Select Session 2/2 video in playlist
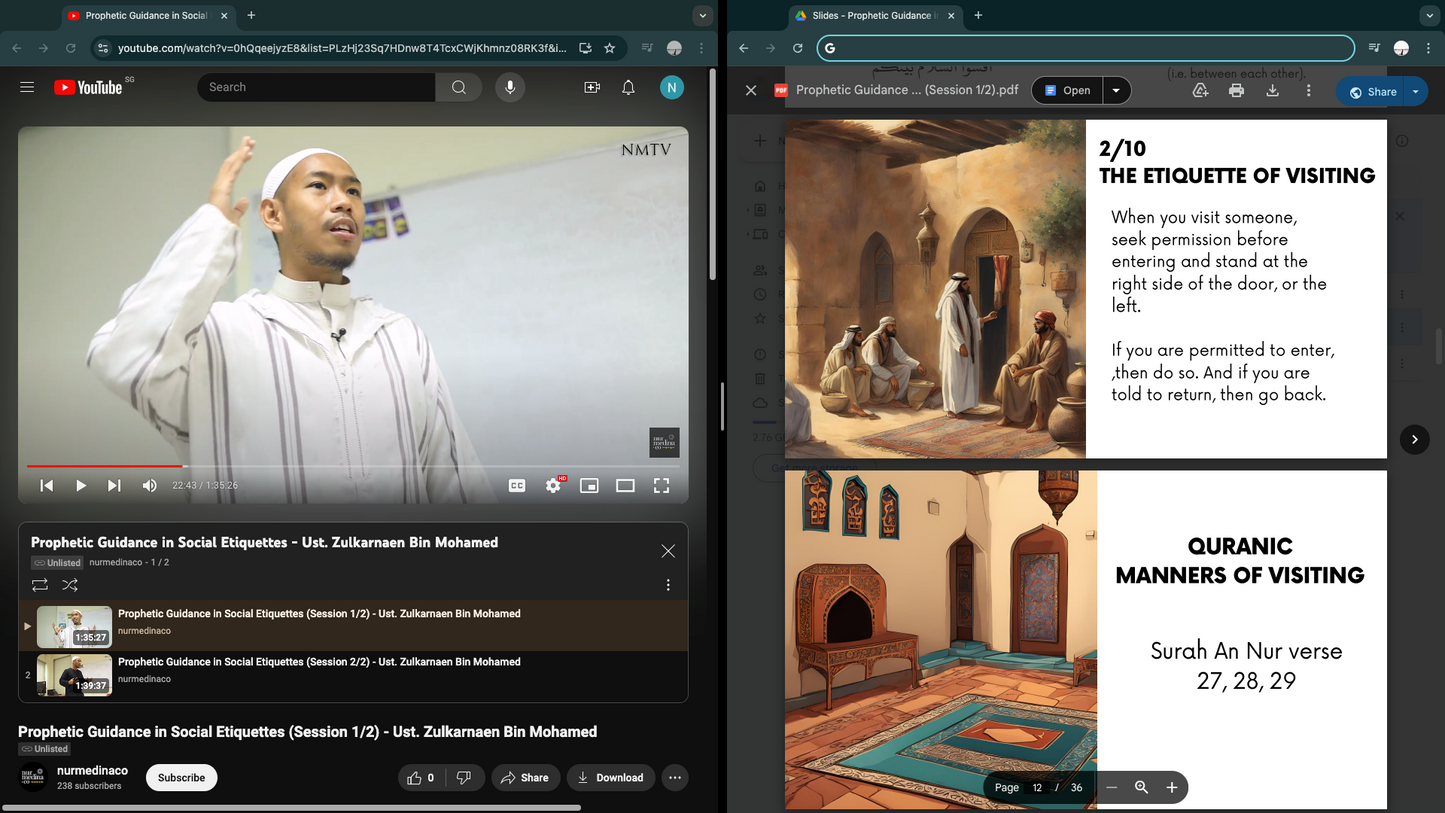The image size is (1445, 813). tap(319, 662)
